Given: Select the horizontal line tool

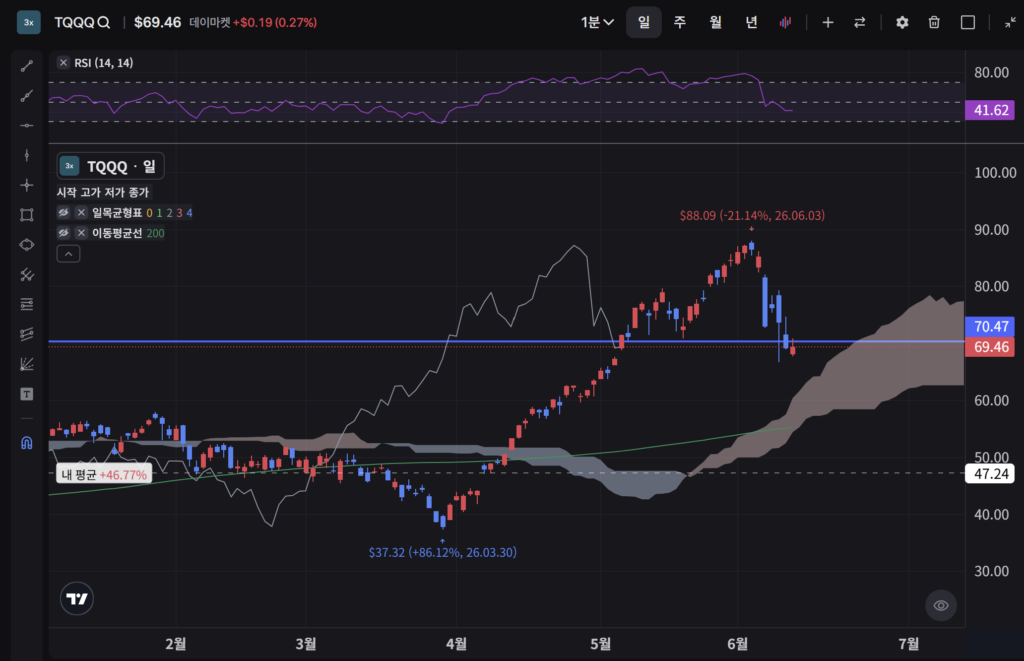Looking at the screenshot, I should point(27,125).
